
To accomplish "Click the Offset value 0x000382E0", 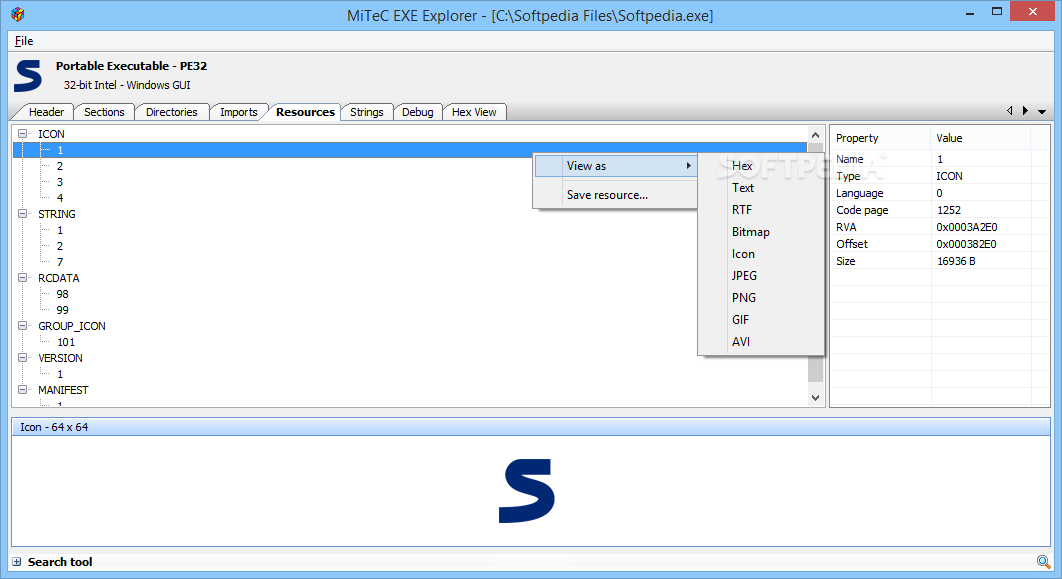I will coord(966,244).
